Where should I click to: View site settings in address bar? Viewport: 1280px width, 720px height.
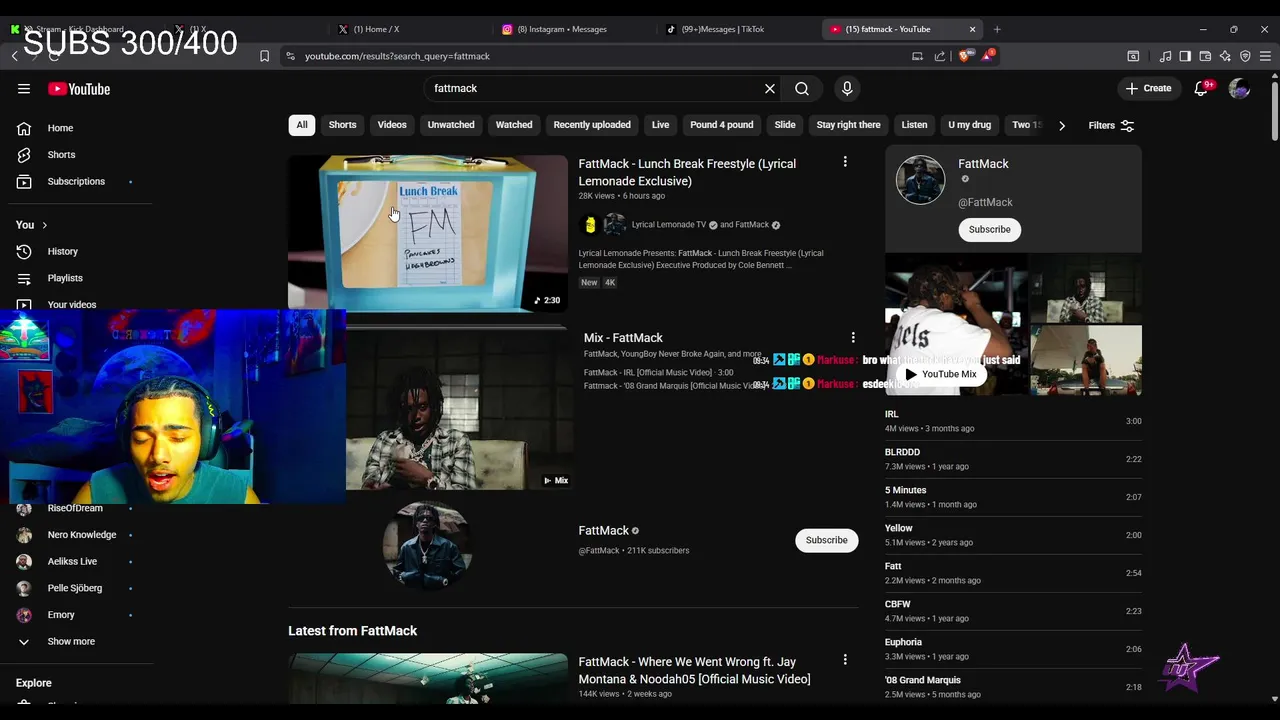pyautogui.click(x=289, y=56)
